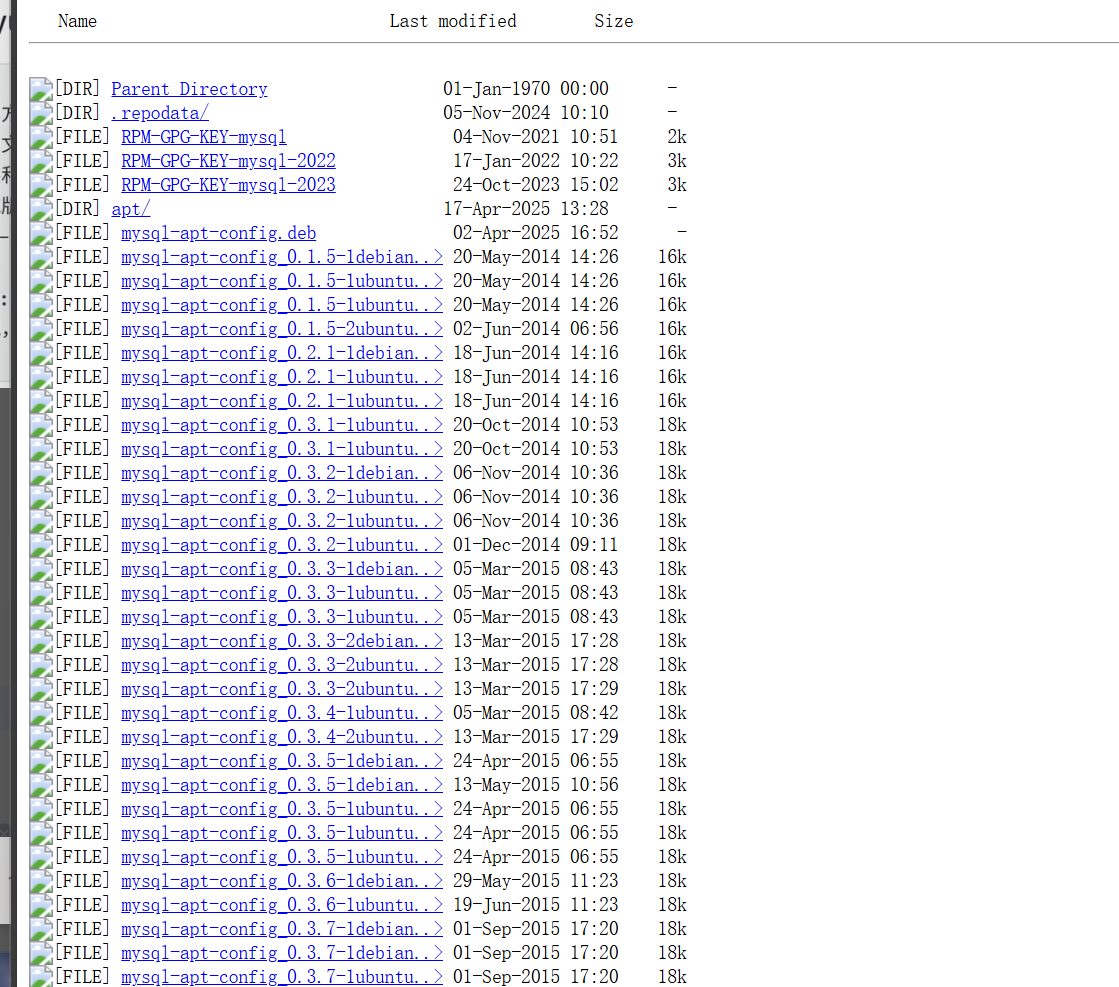Open mysql-apt-config_0.3.7-1ubuntu link

[282, 977]
